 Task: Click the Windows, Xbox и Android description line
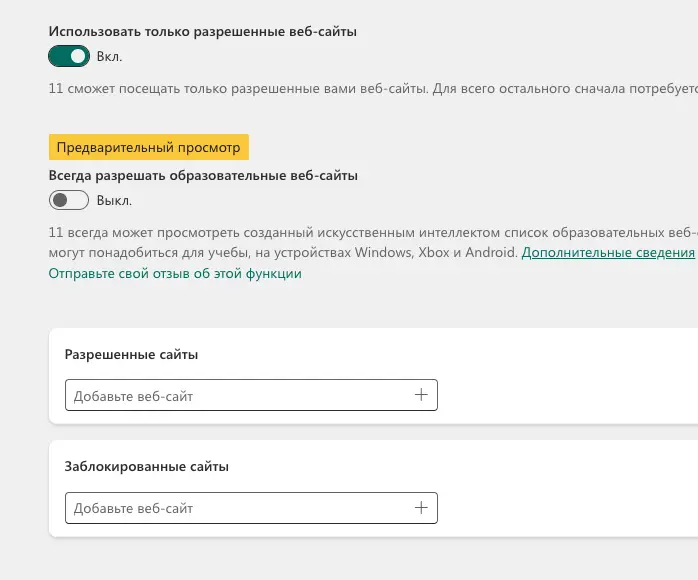283,253
